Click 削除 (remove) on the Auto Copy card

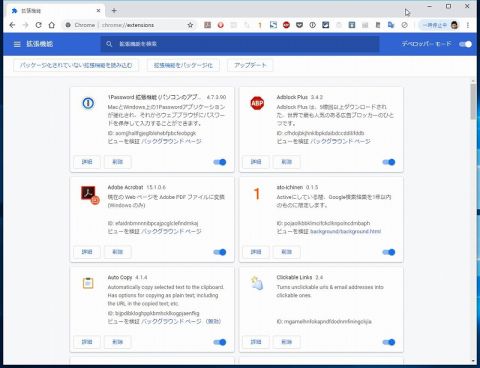[x=118, y=342]
